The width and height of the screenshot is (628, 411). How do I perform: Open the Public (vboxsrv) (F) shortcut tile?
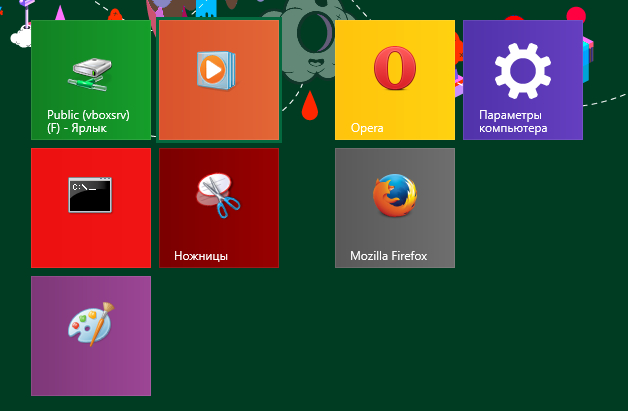click(x=91, y=80)
